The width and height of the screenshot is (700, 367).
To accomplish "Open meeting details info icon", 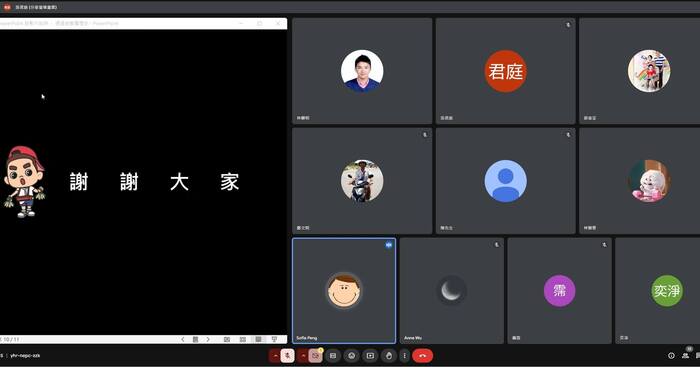I will click(671, 356).
